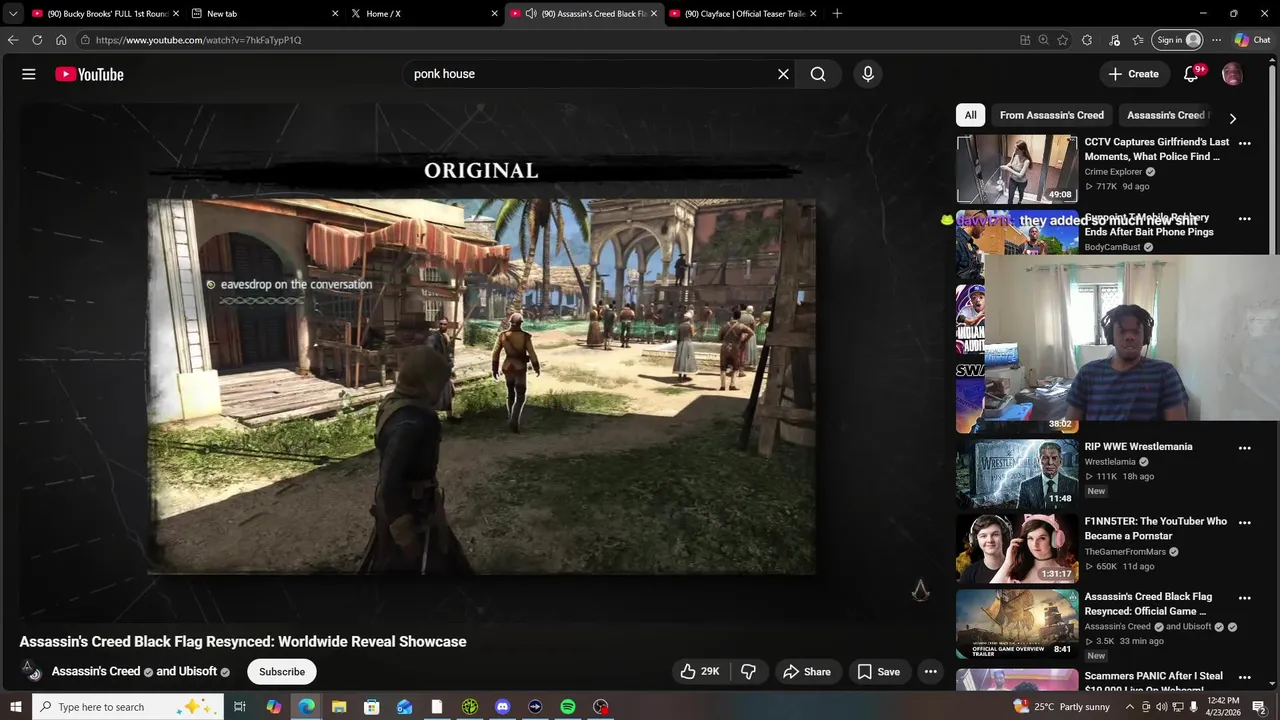Show hidden system tray icons chevron
This screenshot has width=1280, height=720.
tap(1130, 707)
